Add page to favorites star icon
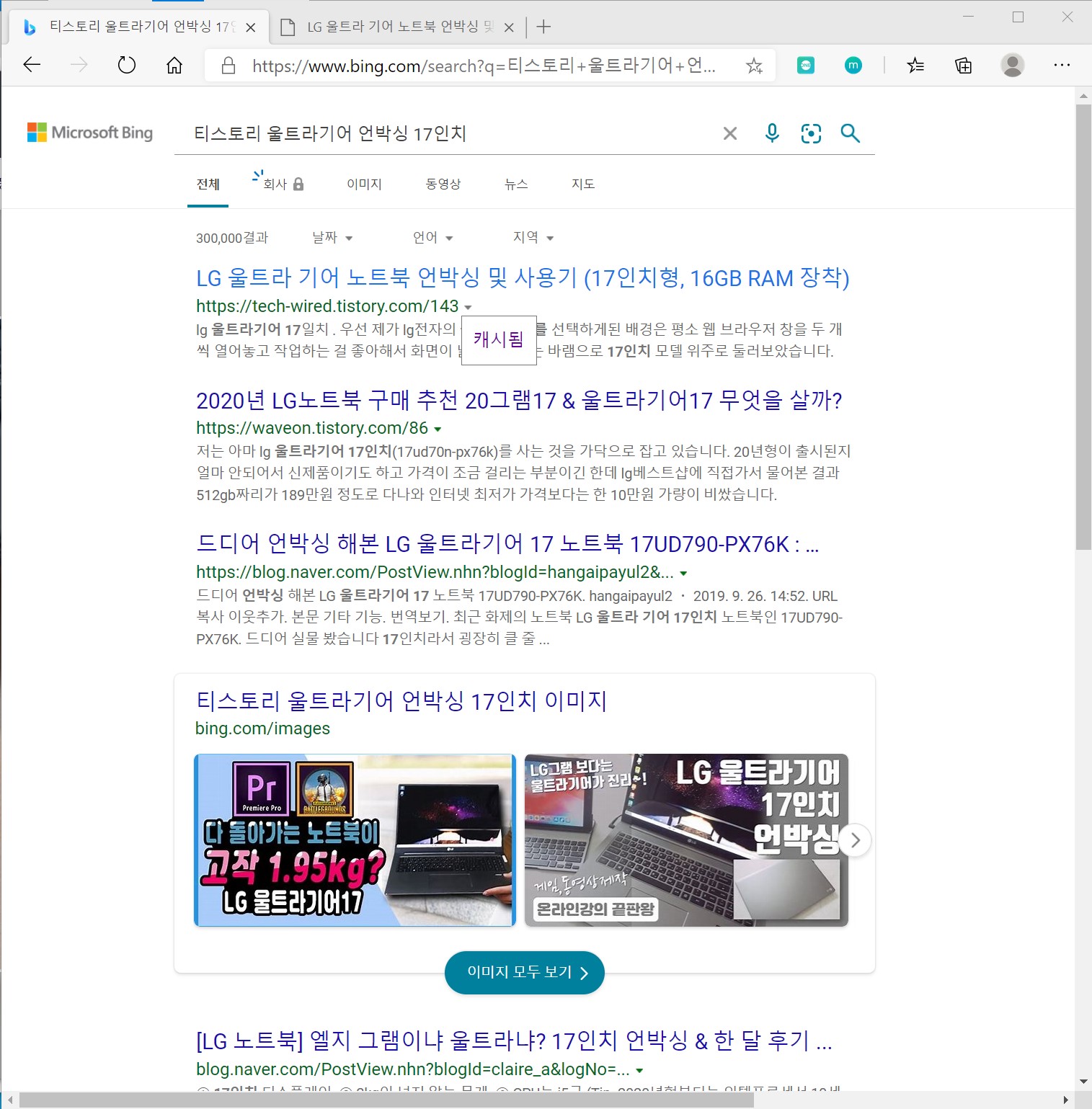Screen dimensions: 1092x1109 [x=754, y=66]
